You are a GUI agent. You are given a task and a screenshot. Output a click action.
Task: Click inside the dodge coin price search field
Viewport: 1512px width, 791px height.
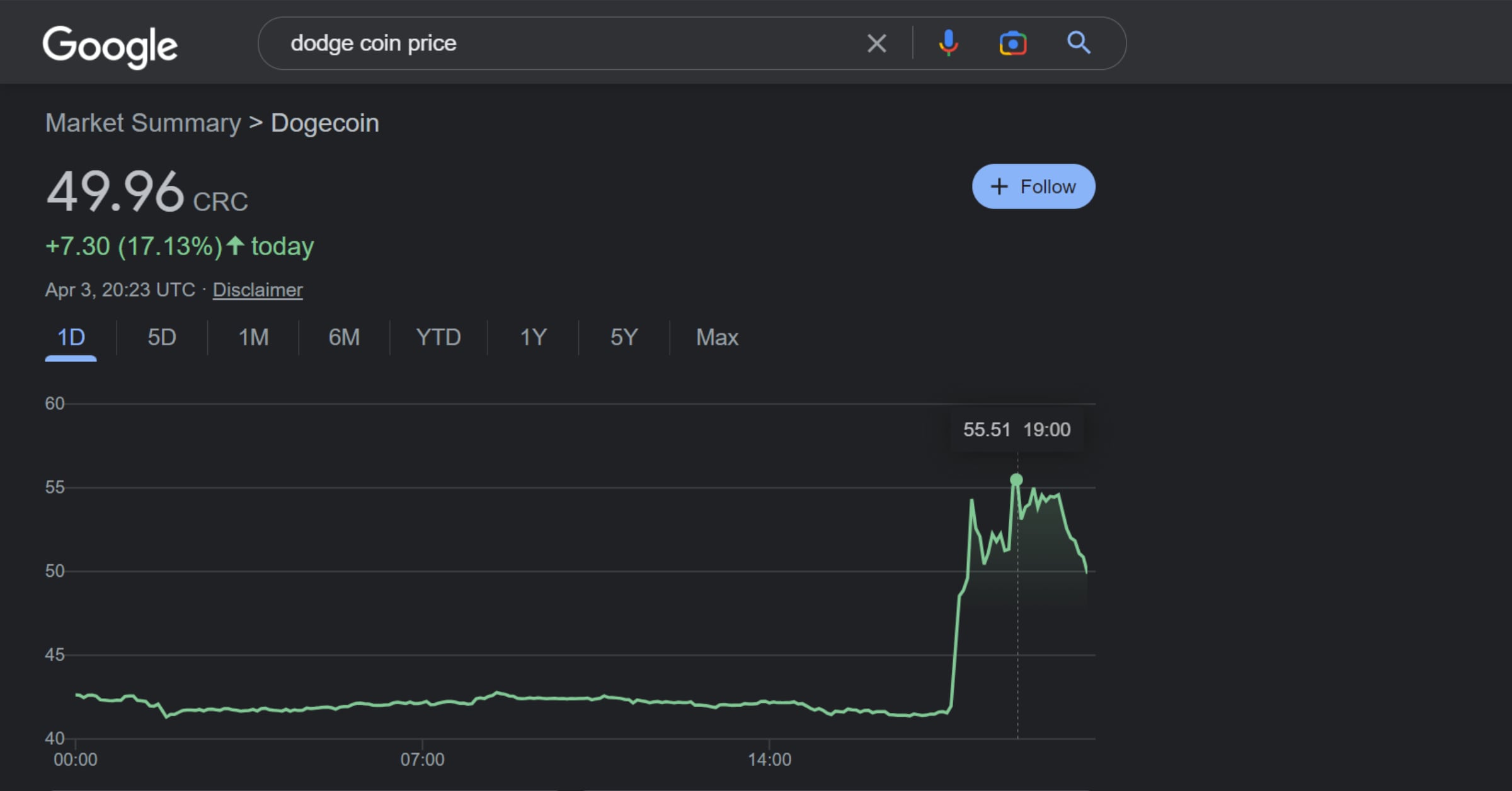567,43
